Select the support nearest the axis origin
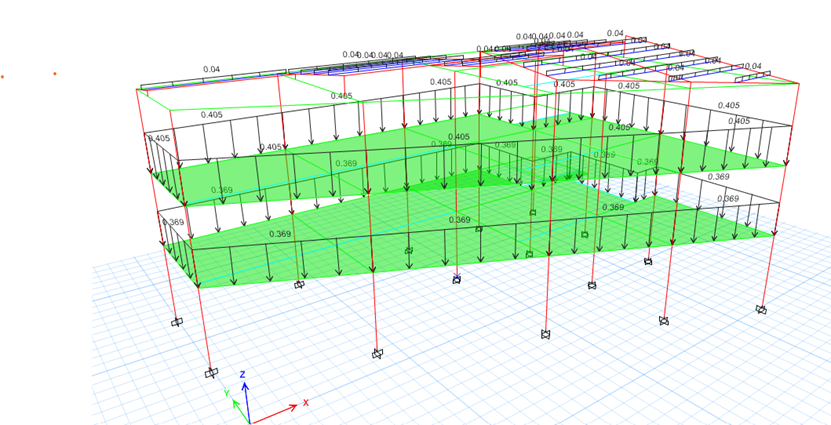This screenshot has width=831, height=425. point(211,373)
